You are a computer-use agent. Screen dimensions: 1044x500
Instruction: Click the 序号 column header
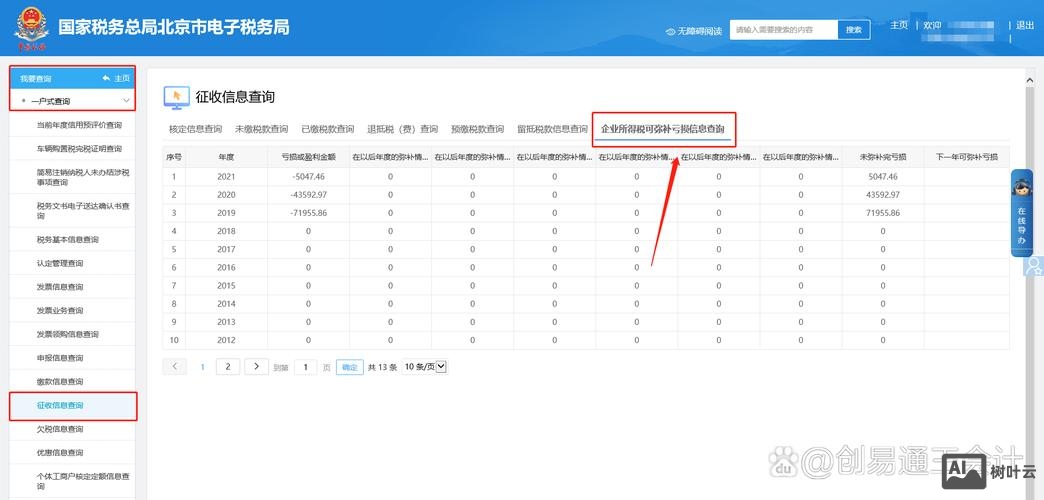pyautogui.click(x=174, y=157)
